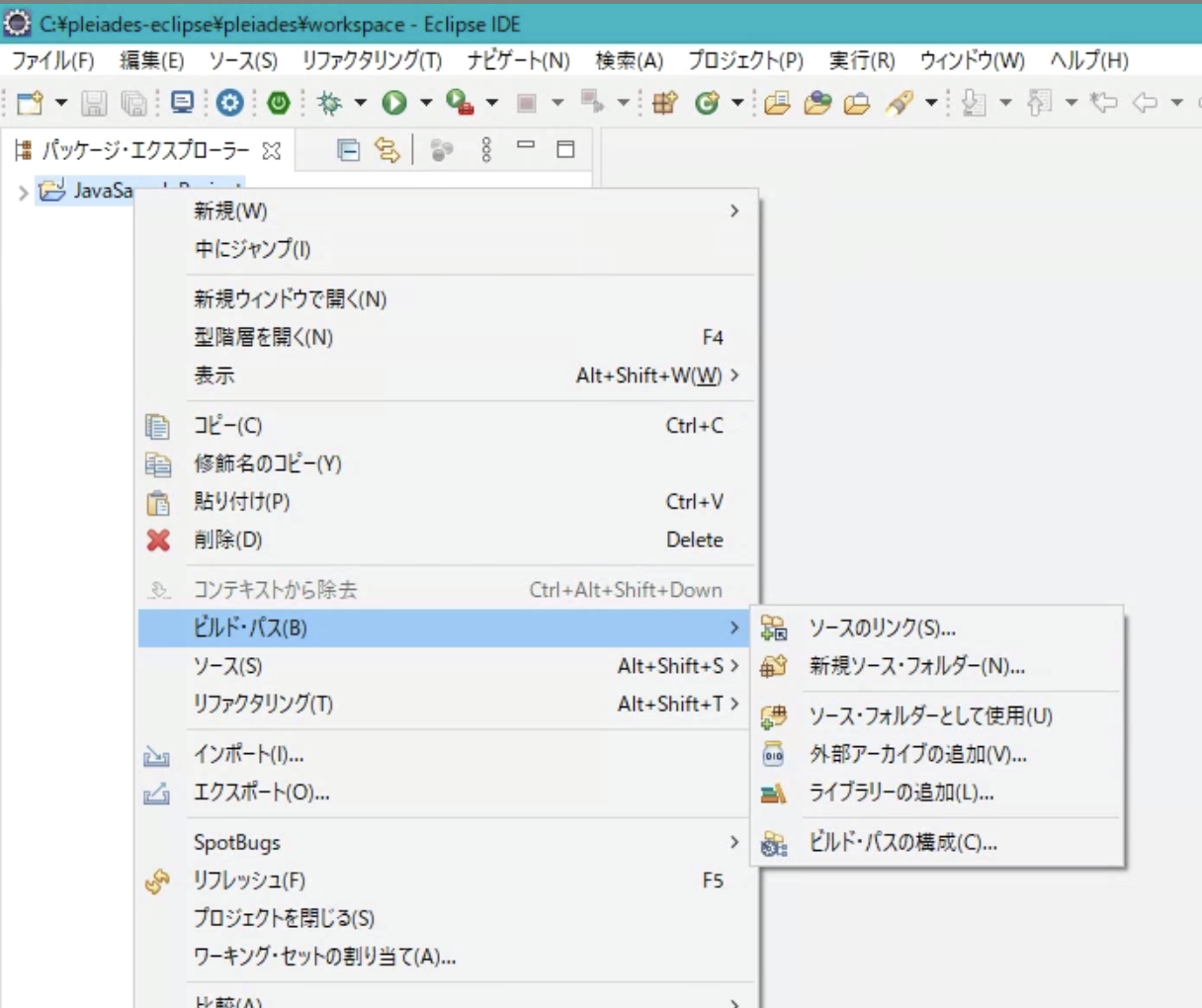Open dropdown arrow beside New Class icon
The width and height of the screenshot is (1202, 1008).
coord(737,103)
